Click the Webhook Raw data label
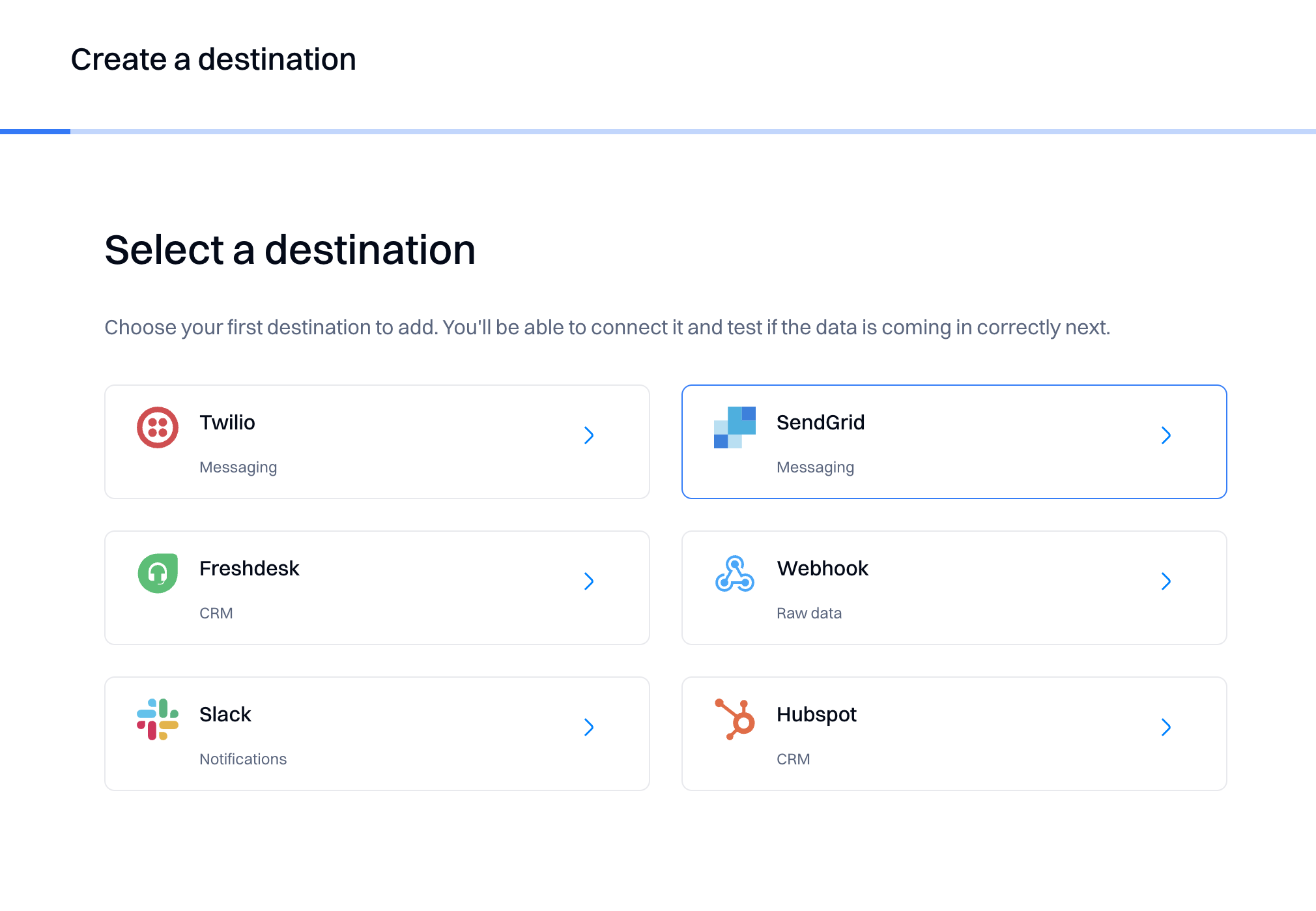 [808, 613]
